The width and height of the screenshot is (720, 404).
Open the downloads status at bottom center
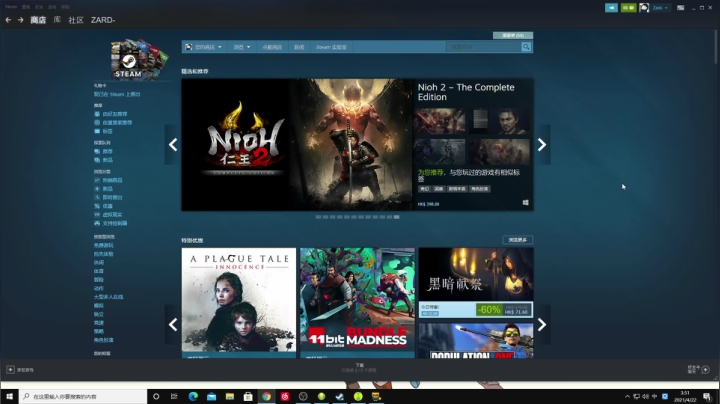coord(360,368)
